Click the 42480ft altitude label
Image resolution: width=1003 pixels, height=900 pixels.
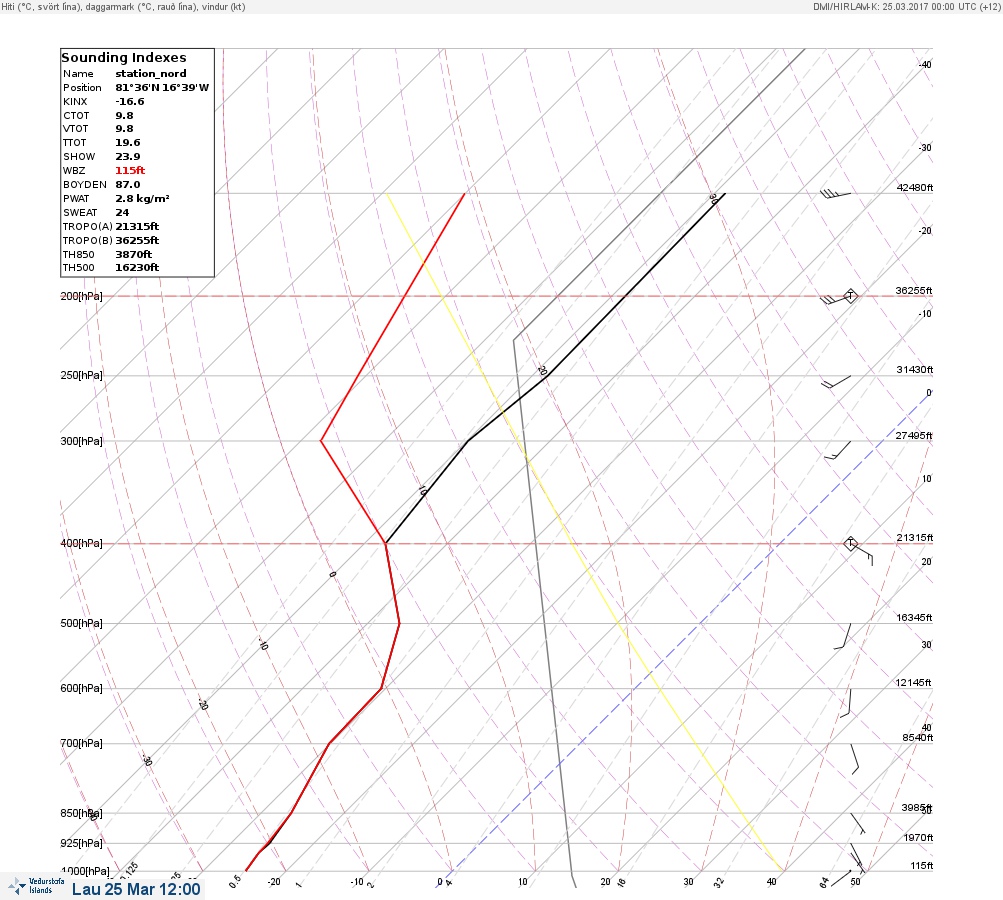[915, 187]
